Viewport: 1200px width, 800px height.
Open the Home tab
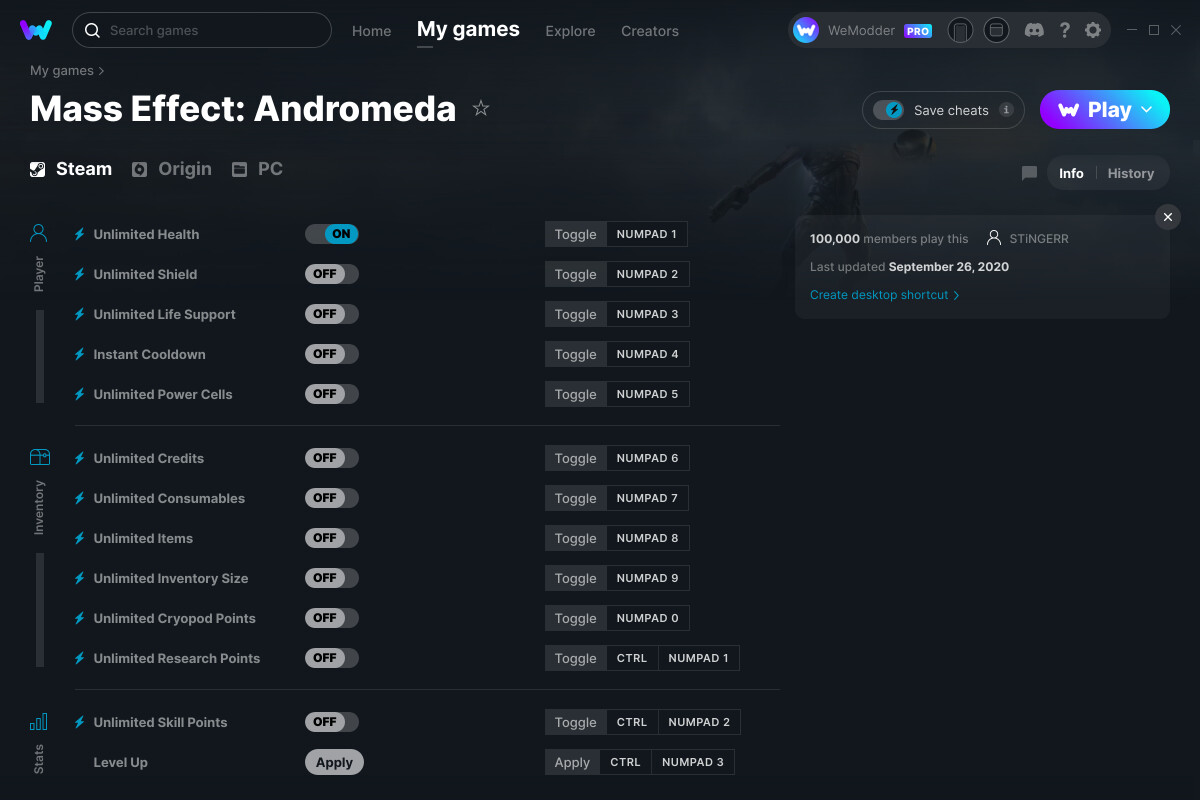click(x=371, y=31)
